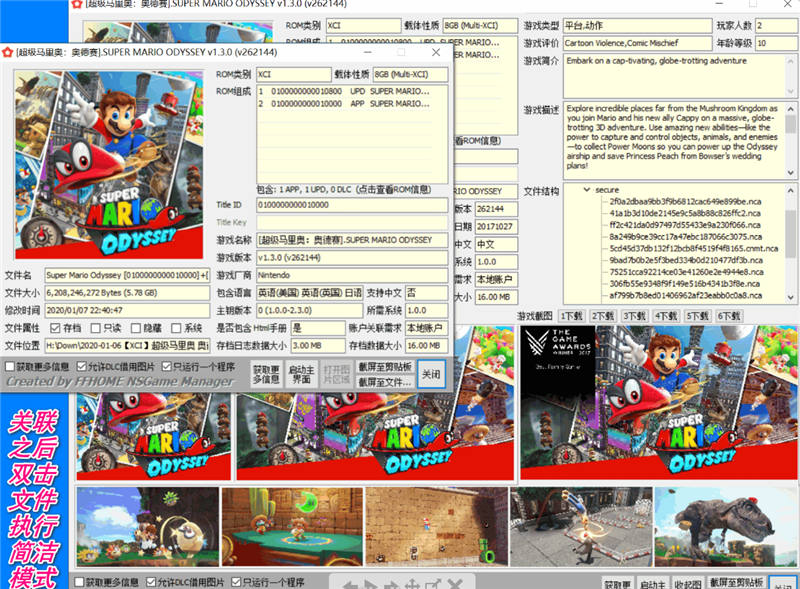Click the 年龄等级 field in back window

point(777,43)
